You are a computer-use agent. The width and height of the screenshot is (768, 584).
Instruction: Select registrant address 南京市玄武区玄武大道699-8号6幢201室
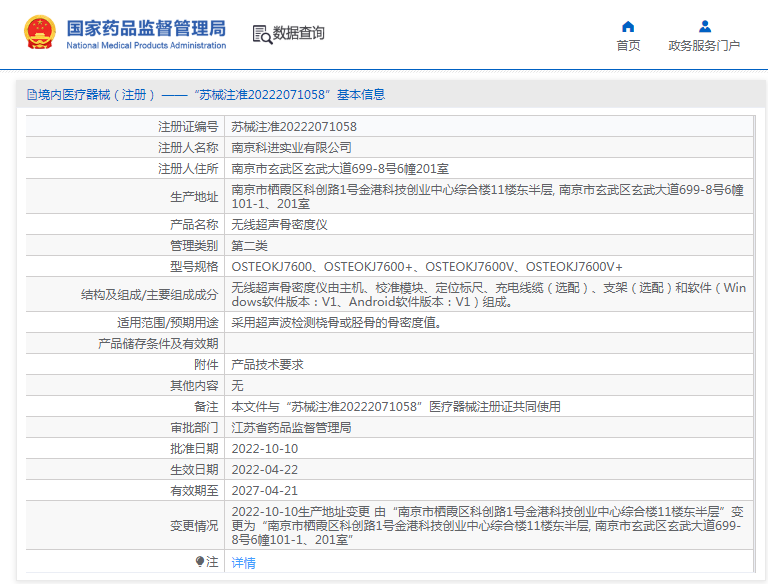[340, 169]
